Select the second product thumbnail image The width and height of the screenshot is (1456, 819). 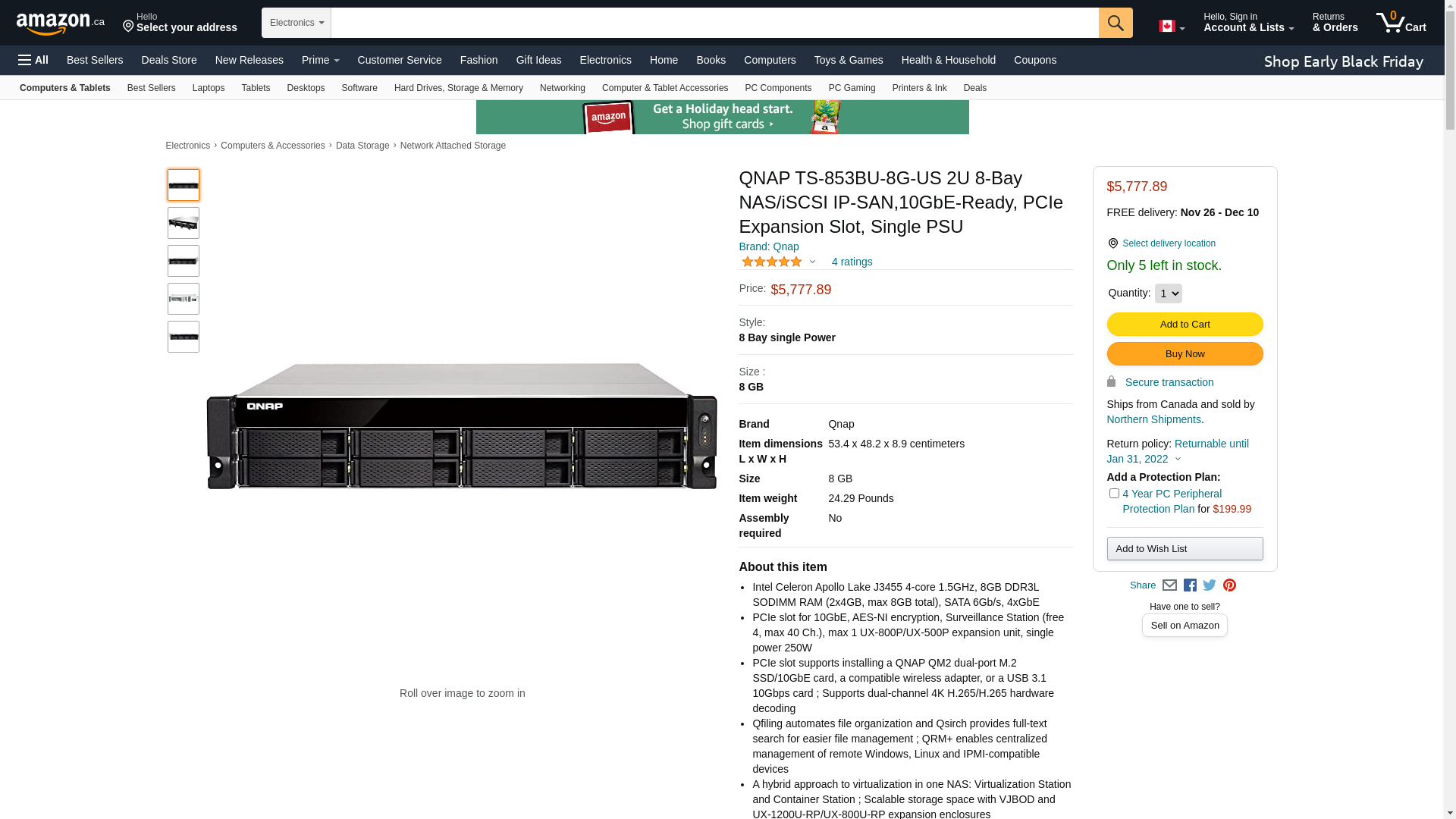[x=184, y=223]
